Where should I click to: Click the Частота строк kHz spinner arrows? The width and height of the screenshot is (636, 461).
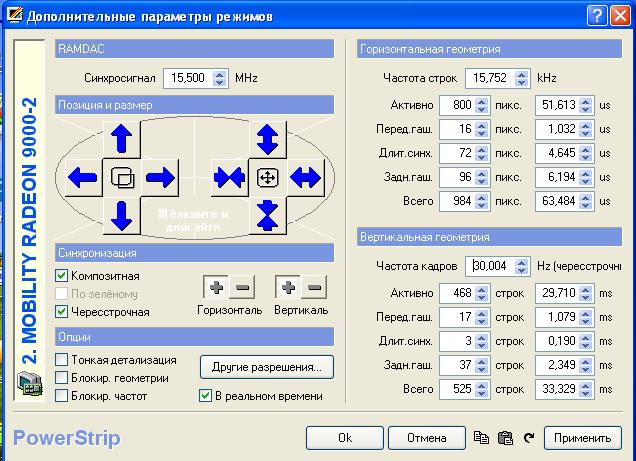tap(521, 78)
